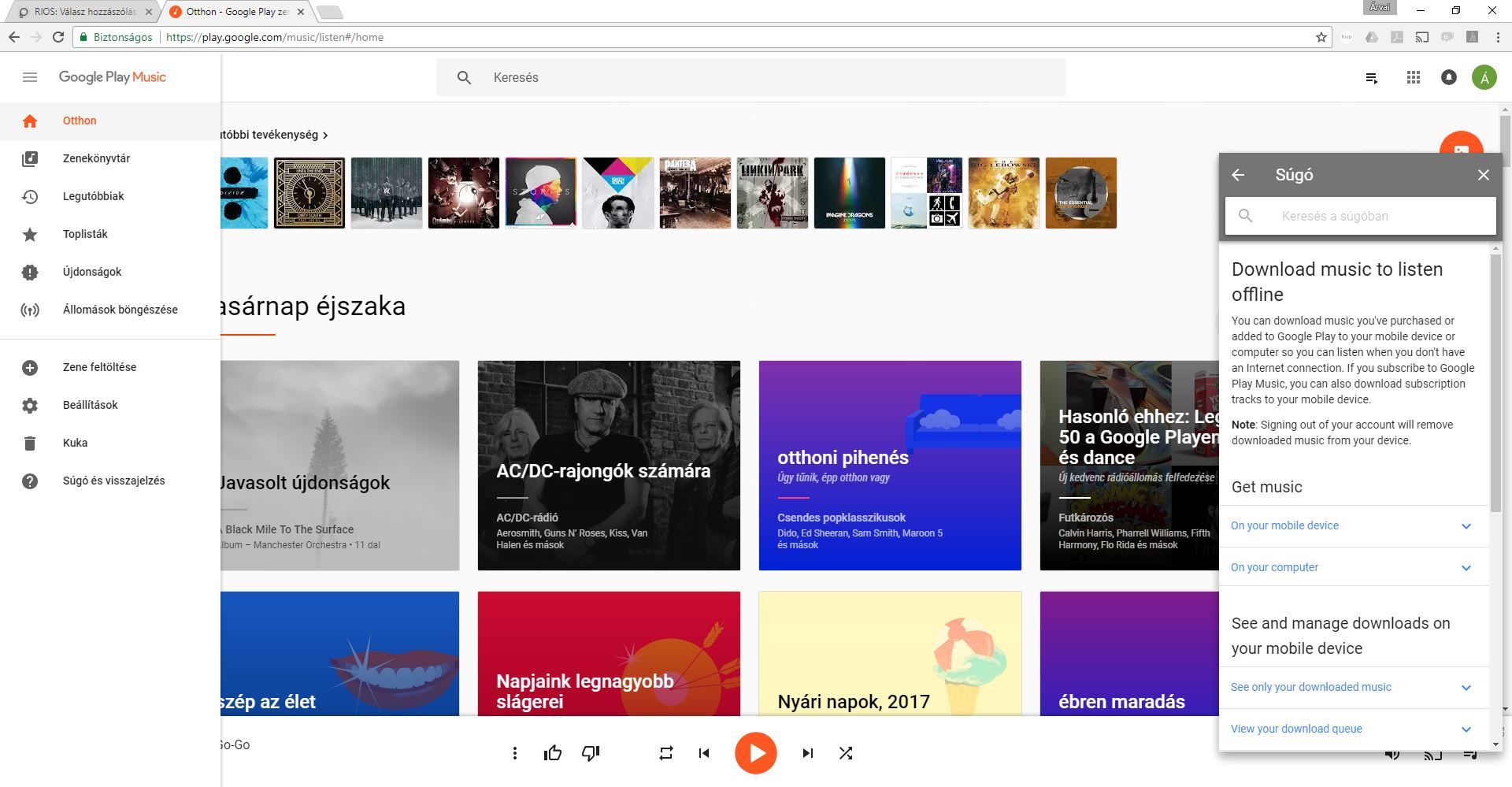The height and width of the screenshot is (787, 1512).
Task: Browse Állomások böngészése stations
Action: [x=110, y=310]
